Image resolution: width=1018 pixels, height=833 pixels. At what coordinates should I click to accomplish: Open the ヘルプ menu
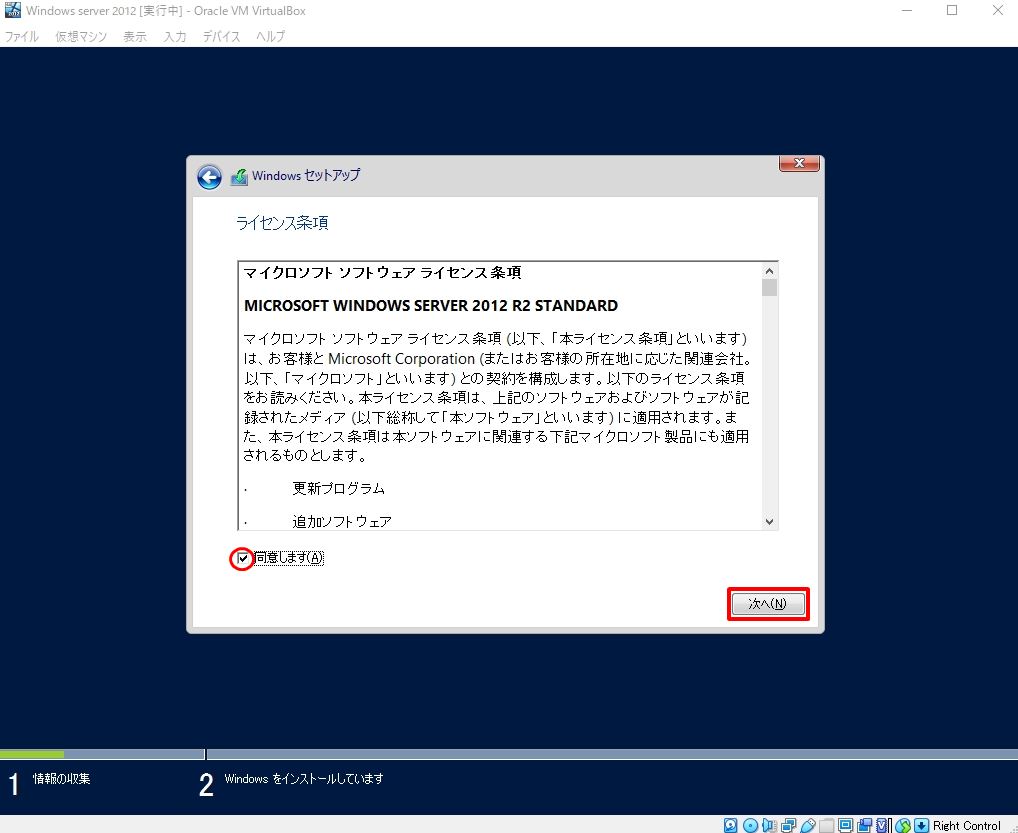click(270, 36)
